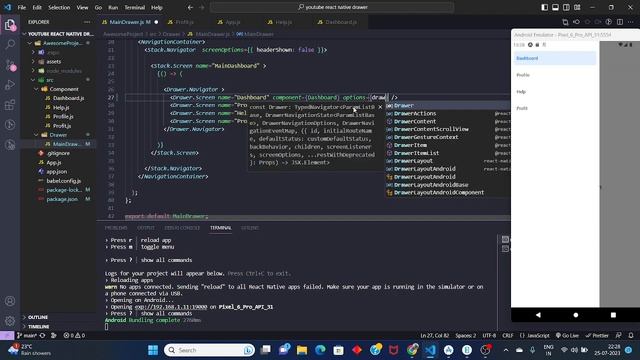Click the Windows taskbar Search box
Image resolution: width=640 pixels, height=360 pixels.
[209, 350]
